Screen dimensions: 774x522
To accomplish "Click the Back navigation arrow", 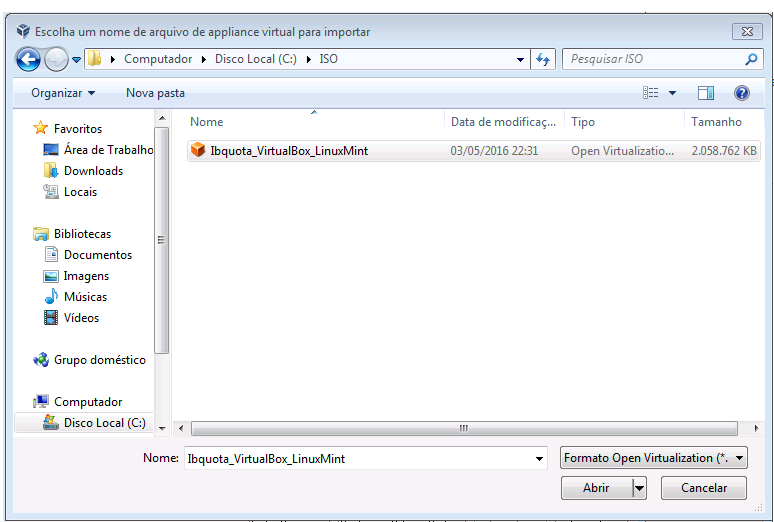I will pyautogui.click(x=28, y=60).
